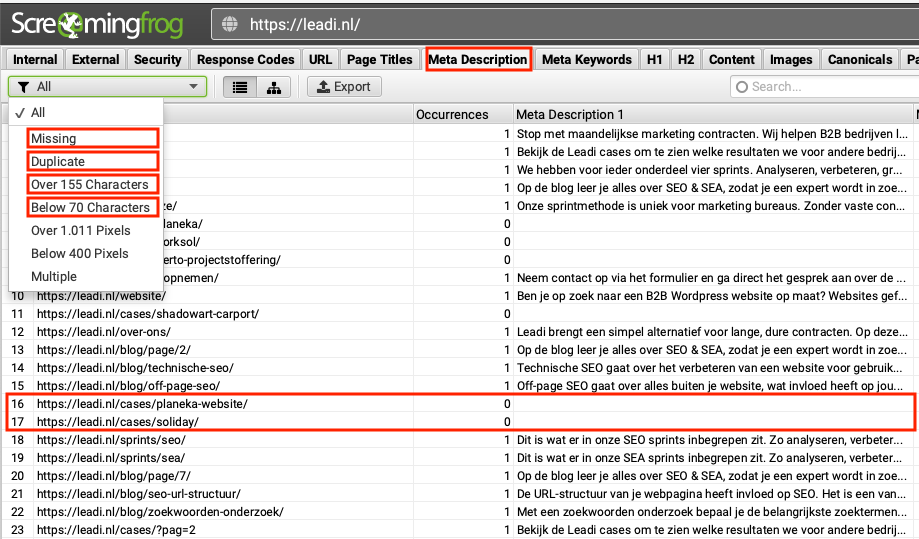Open the Canonicals tab
This screenshot has height=539, width=919.
pos(860,59)
